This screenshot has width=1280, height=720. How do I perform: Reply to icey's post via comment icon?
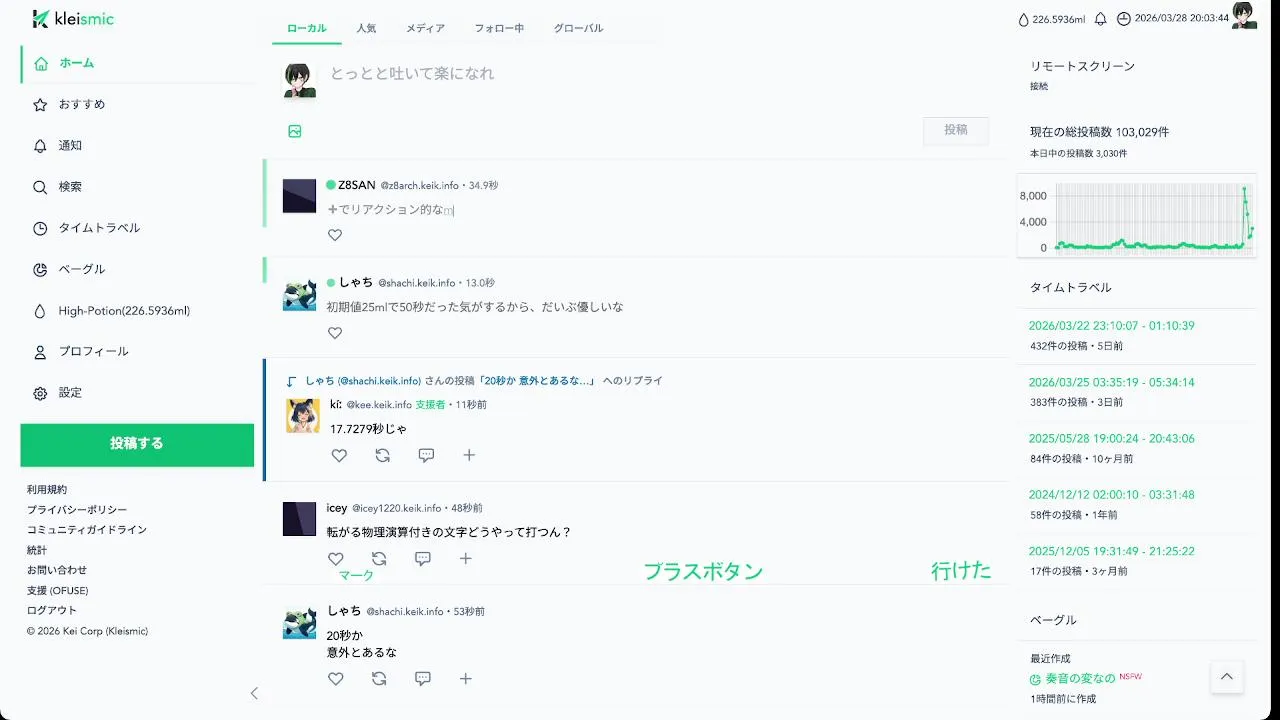click(x=423, y=559)
